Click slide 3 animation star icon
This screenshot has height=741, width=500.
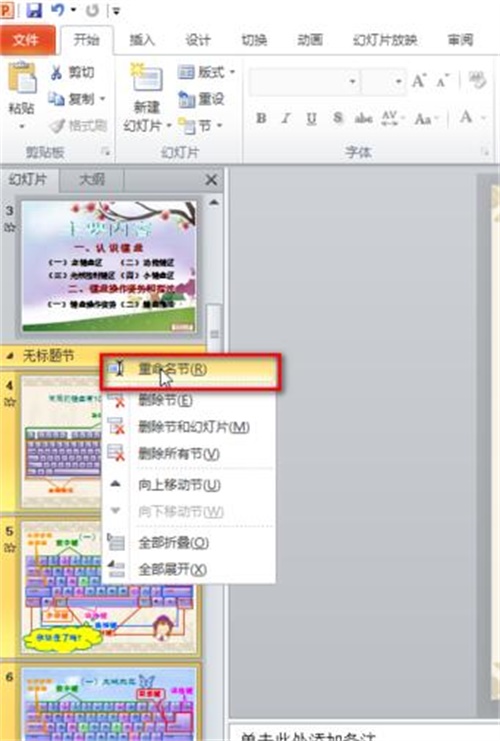(9, 227)
